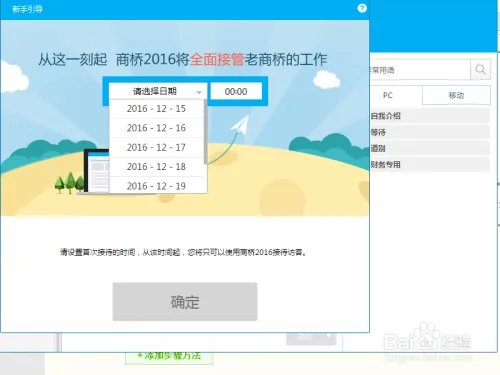Select date 2016 - 12 - 19
Image resolution: width=500 pixels, height=375 pixels.
(x=156, y=185)
